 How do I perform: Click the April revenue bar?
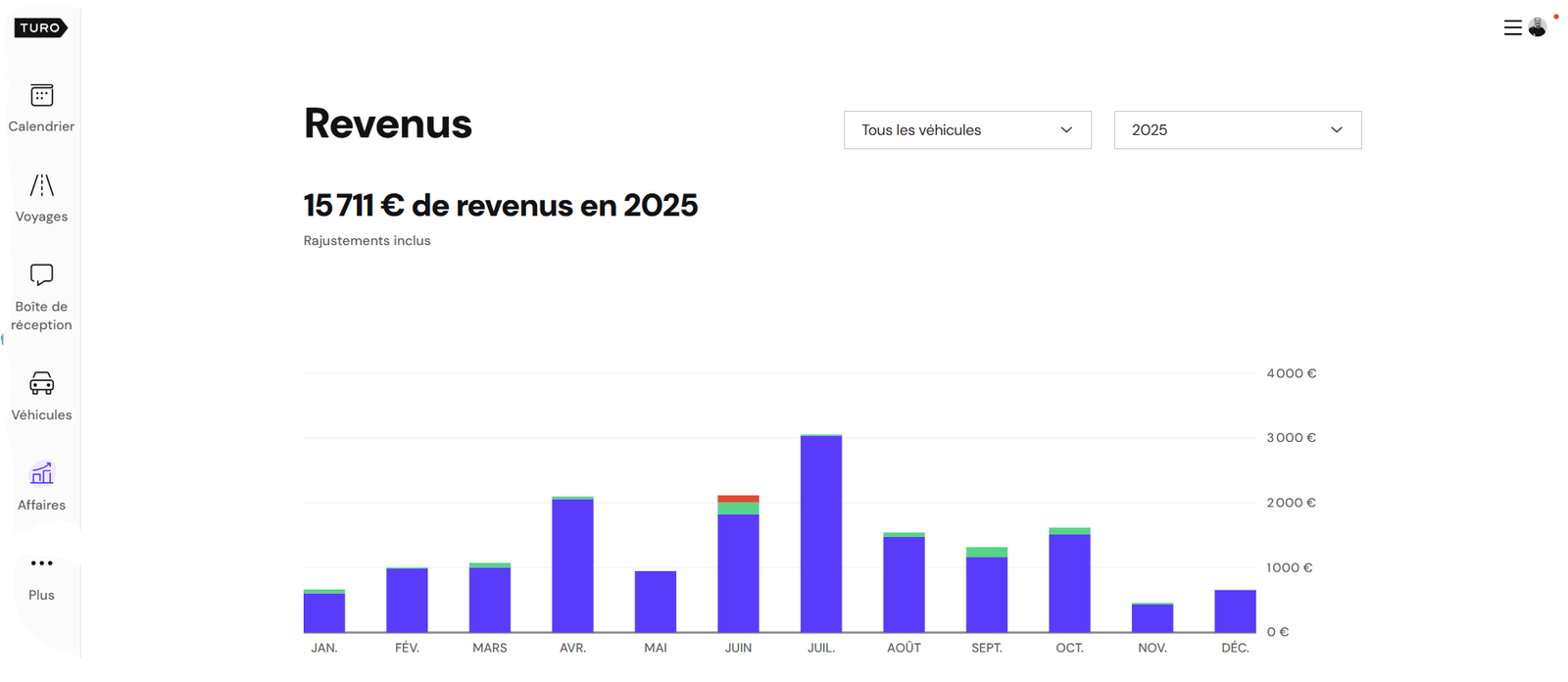(572, 565)
